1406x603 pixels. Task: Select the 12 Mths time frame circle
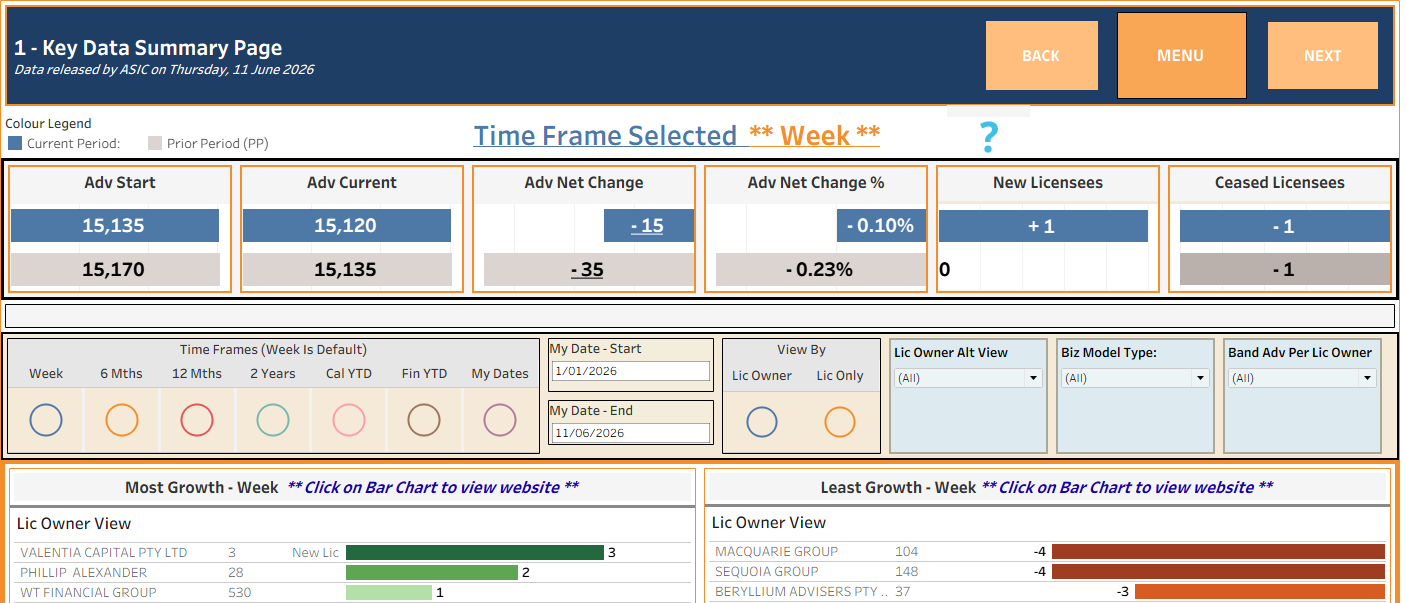[x=197, y=420]
